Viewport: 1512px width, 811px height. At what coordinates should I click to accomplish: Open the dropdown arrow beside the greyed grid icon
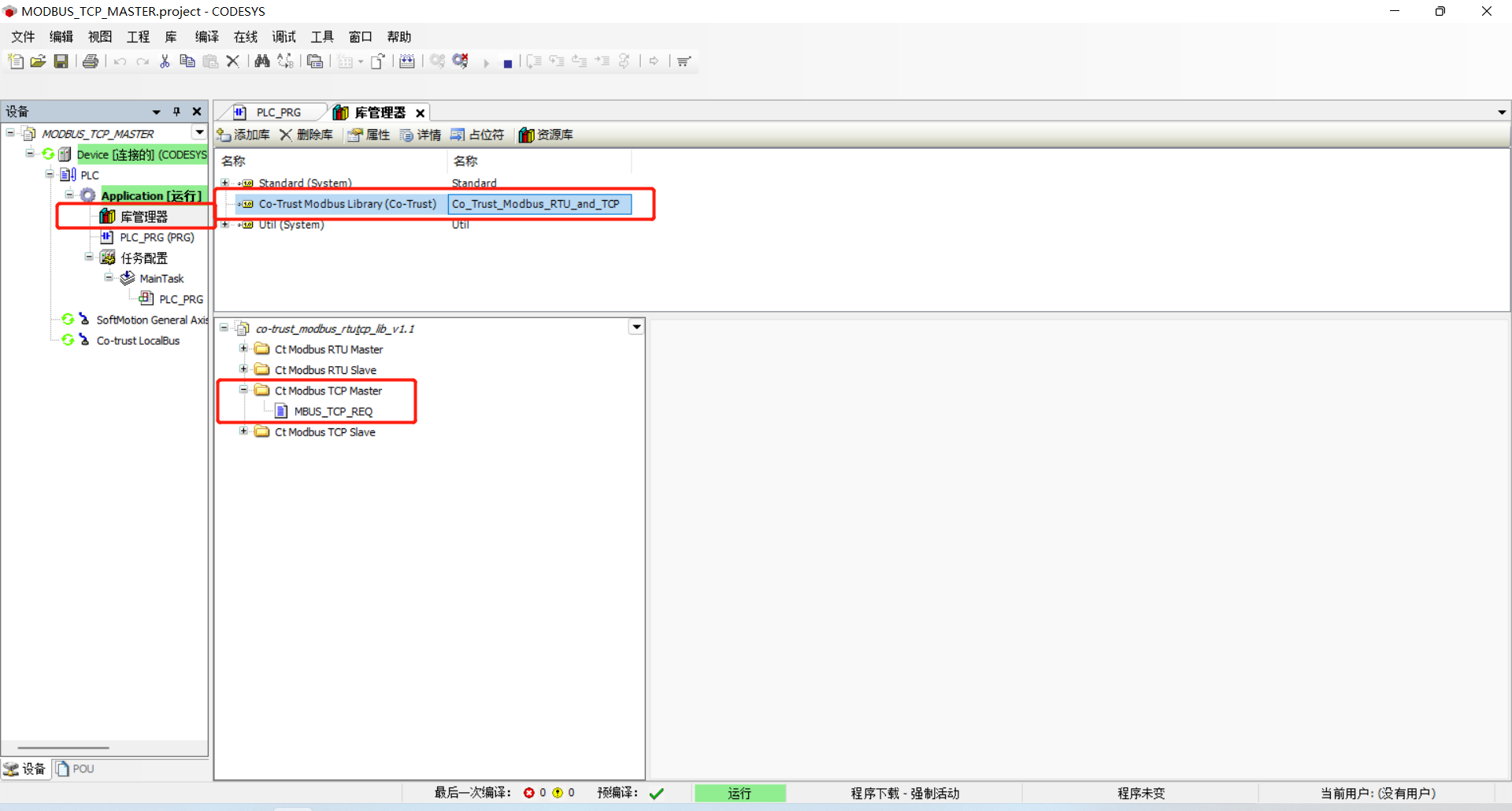pos(361,62)
